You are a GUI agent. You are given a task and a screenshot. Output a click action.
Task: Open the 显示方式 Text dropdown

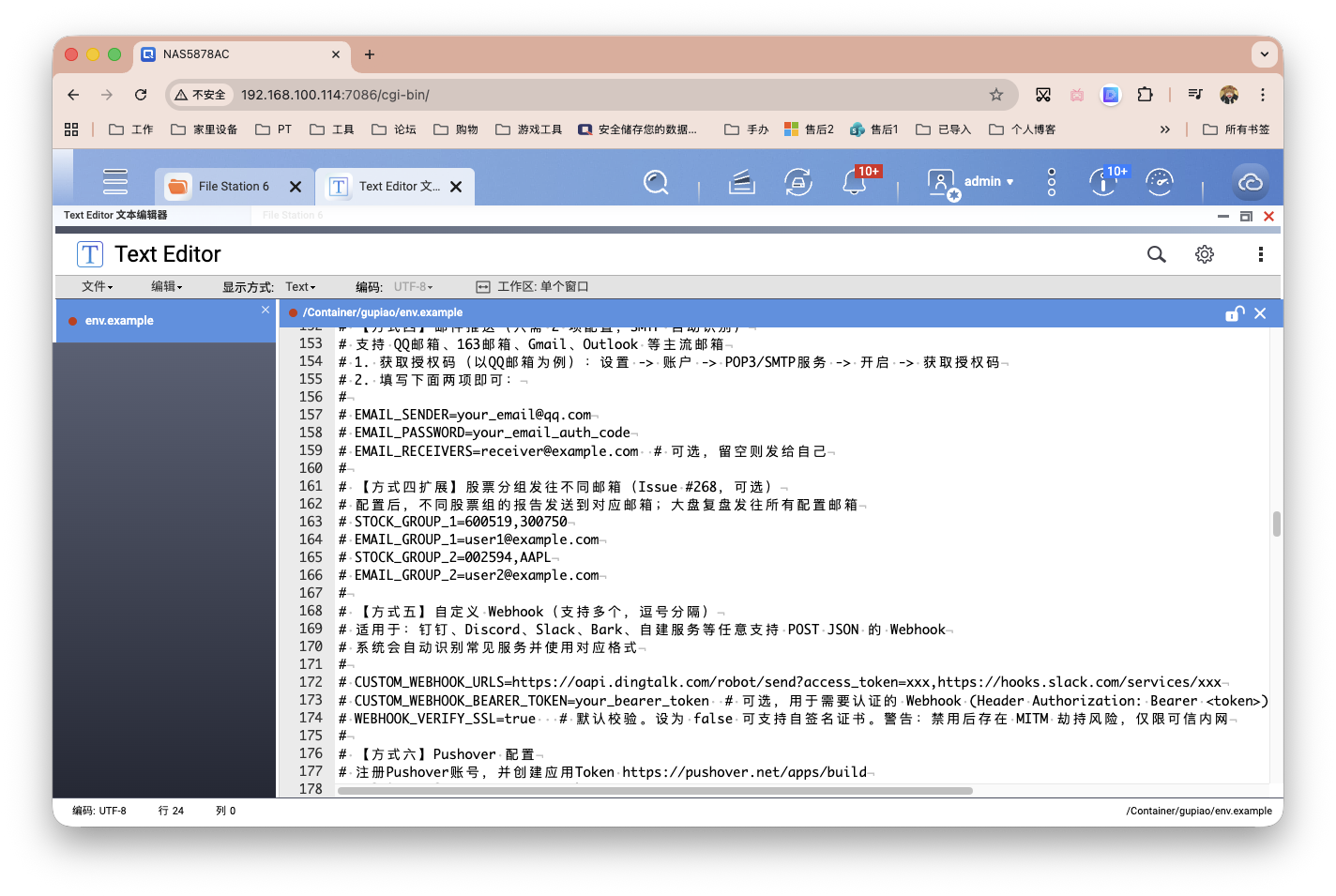300,286
